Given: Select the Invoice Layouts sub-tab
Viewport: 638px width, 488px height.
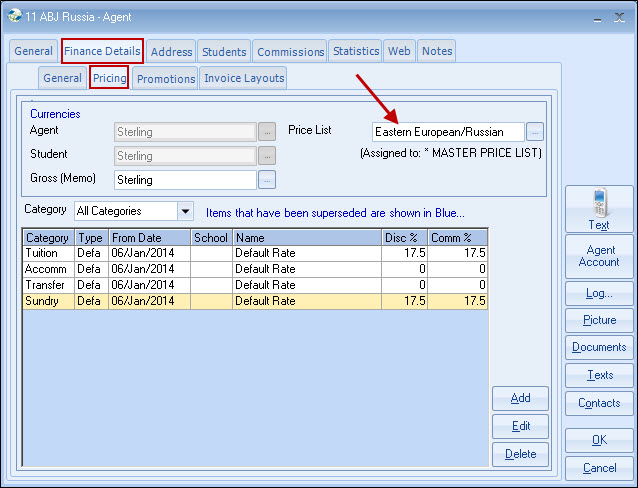Looking at the screenshot, I should coord(244,78).
